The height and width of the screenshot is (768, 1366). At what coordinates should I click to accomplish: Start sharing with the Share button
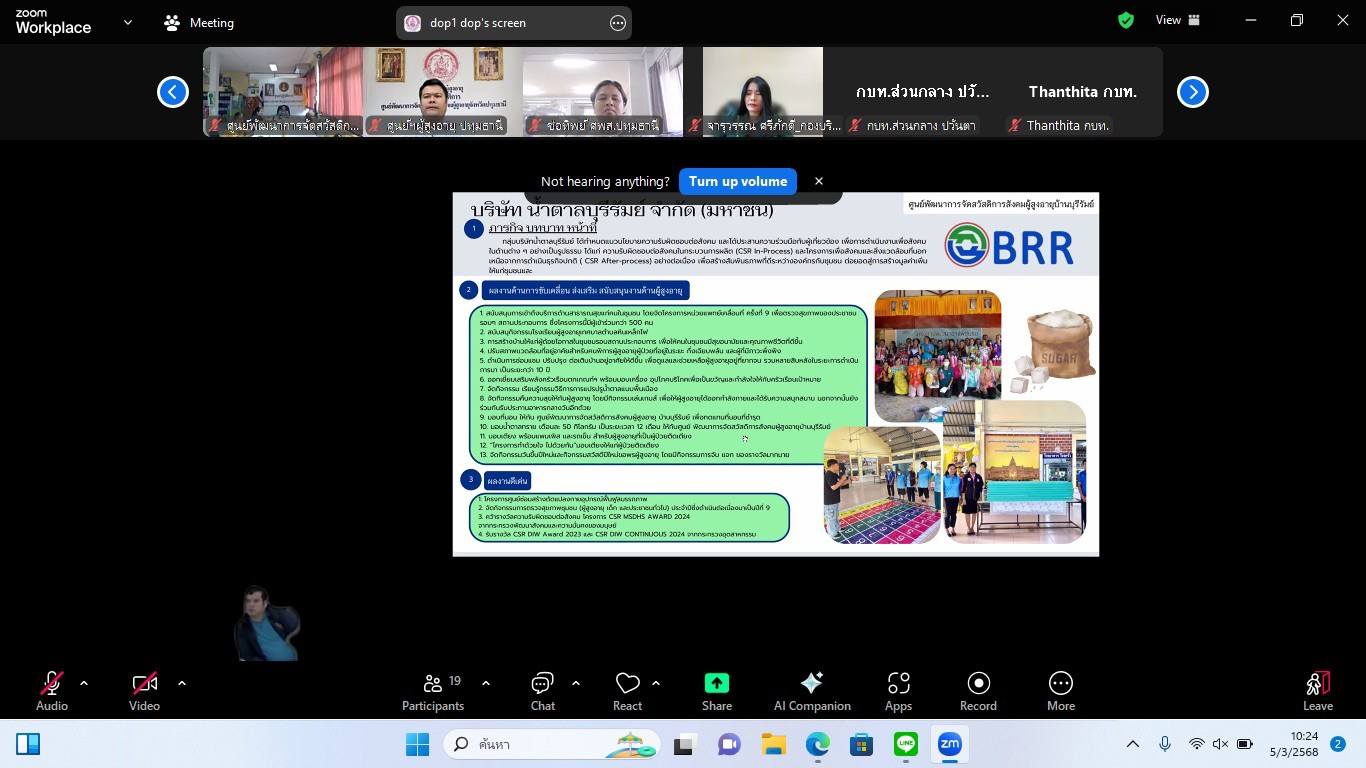point(716,691)
